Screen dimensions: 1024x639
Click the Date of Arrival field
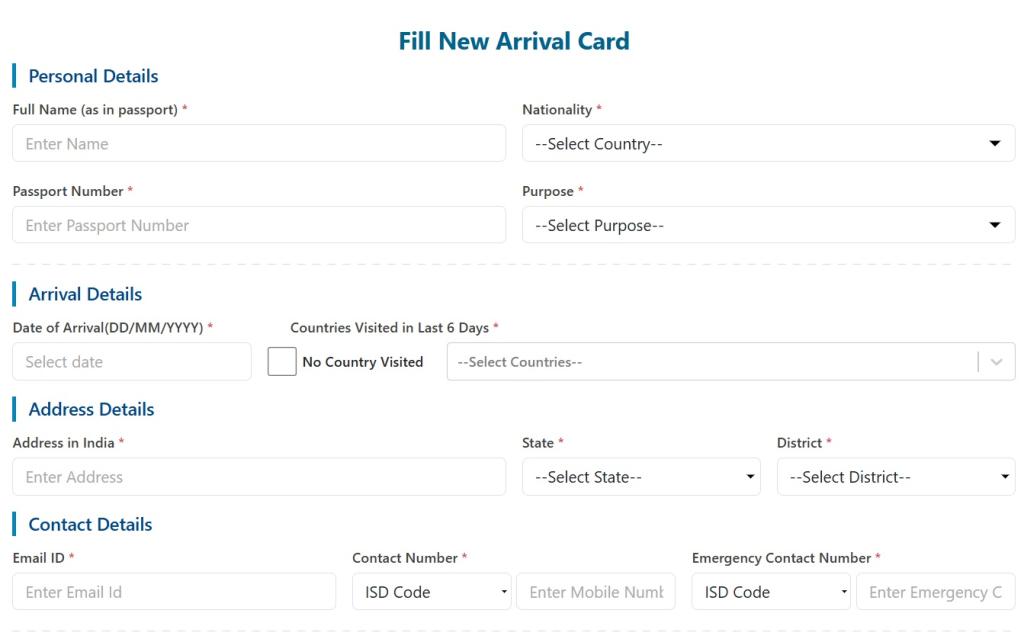[x=132, y=362]
